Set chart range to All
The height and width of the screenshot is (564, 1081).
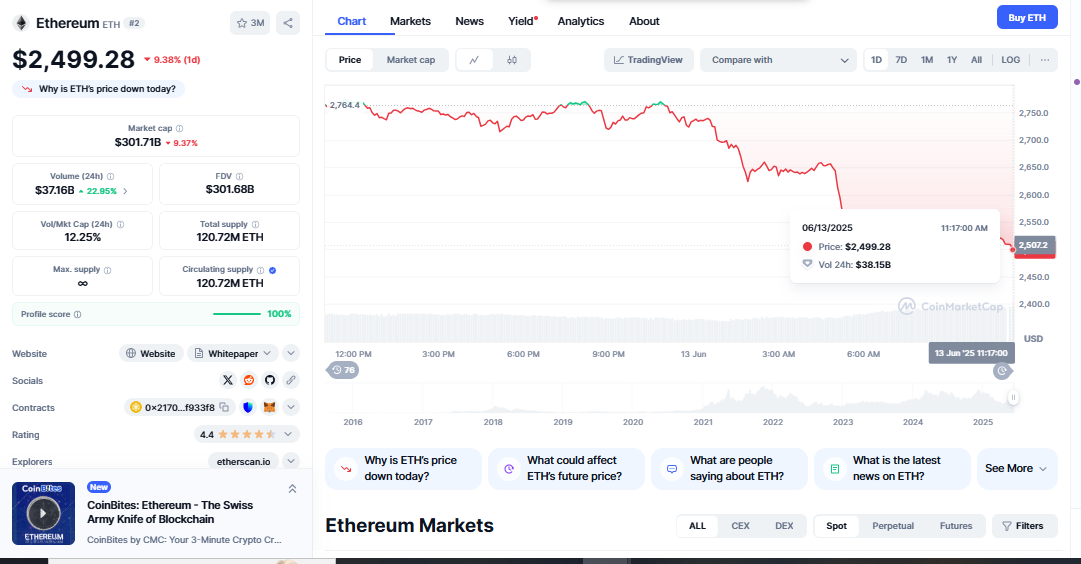coord(976,60)
